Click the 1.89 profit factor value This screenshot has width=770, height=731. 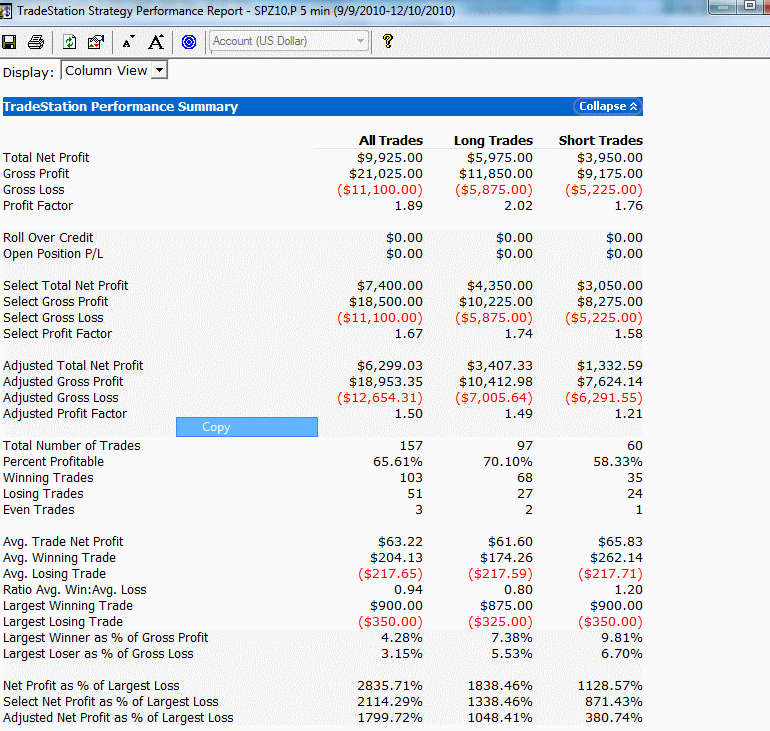coord(409,206)
